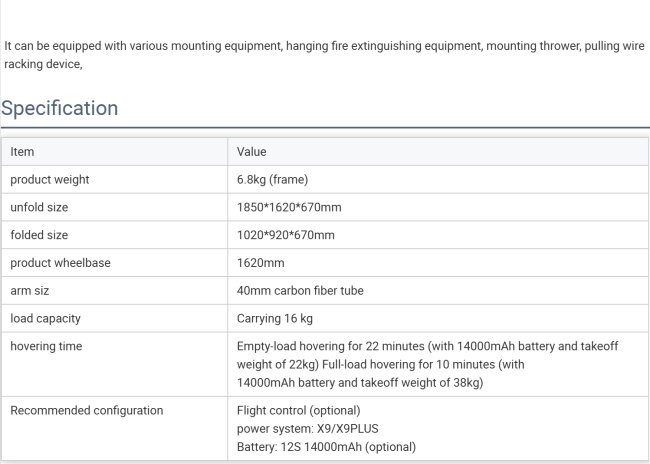Select the 40mm carbon fiber tube value
Image resolution: width=650 pixels, height=464 pixels.
[300, 291]
